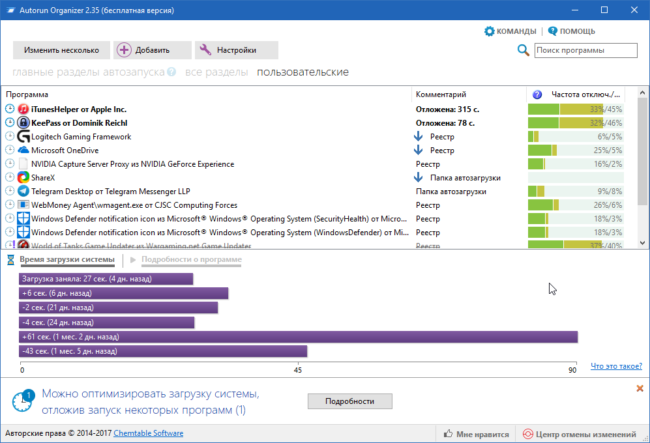Sort by Комментарий column header

(469, 94)
